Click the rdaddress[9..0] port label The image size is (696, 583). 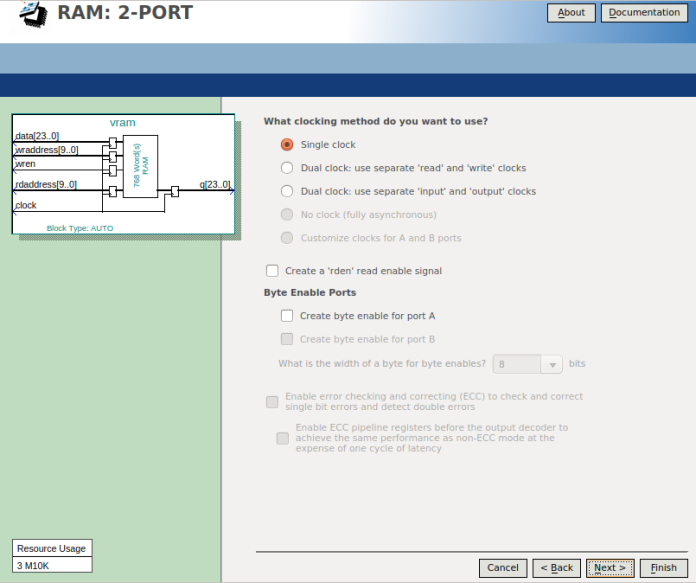click(46, 184)
